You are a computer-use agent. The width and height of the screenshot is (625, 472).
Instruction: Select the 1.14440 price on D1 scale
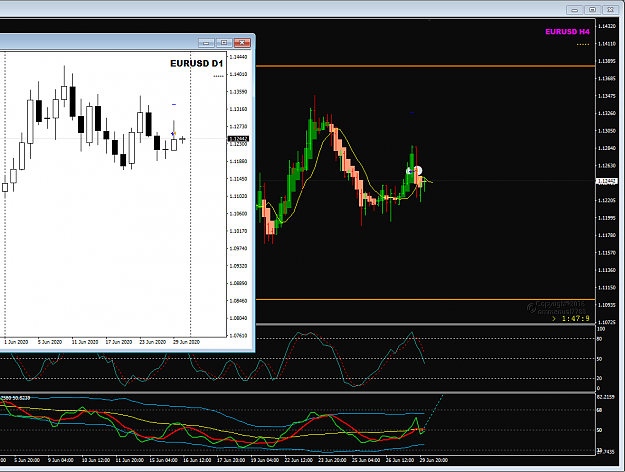coord(238,57)
